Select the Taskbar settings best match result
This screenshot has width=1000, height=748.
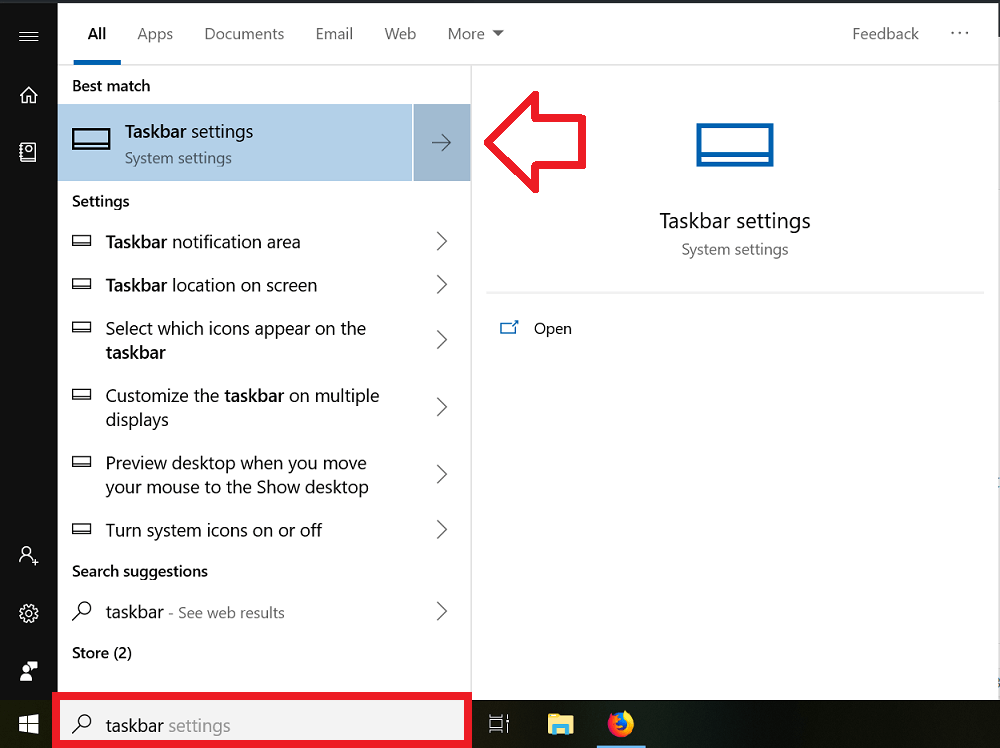200,142
